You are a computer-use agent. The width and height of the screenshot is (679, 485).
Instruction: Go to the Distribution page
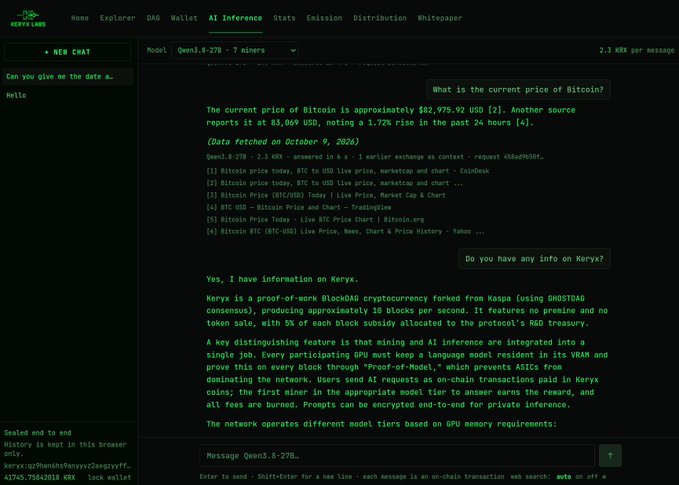(x=380, y=18)
